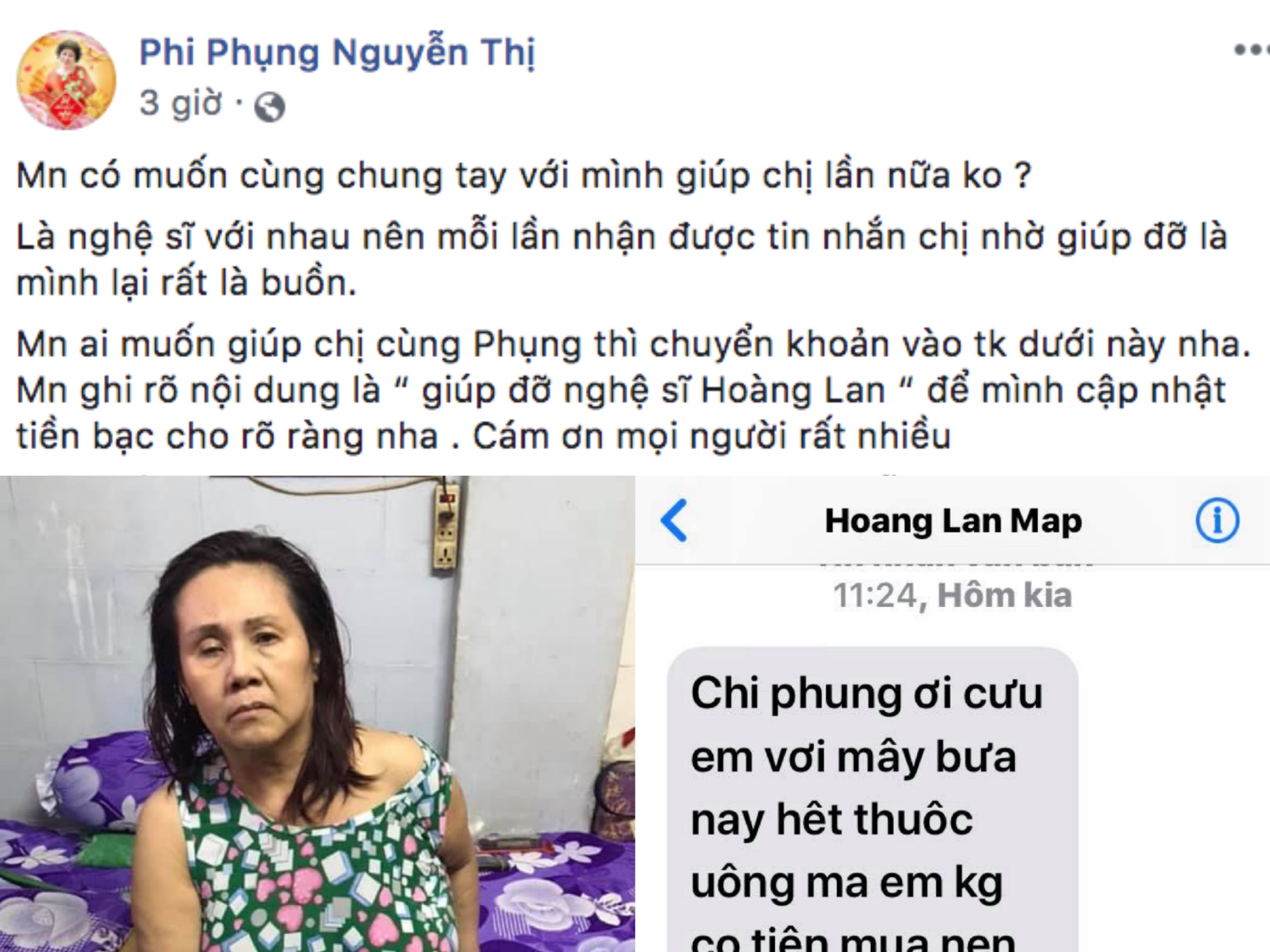
Task: Tap the Hoang Lan Map contact title
Action: pyautogui.click(x=953, y=521)
